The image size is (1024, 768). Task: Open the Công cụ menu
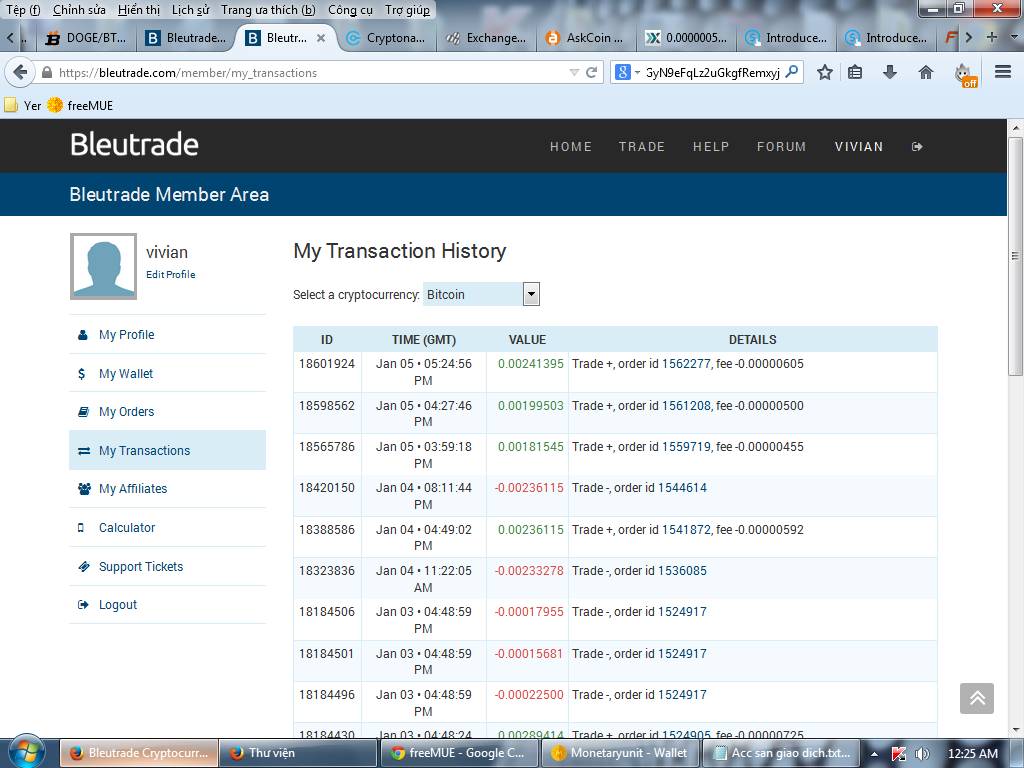(350, 10)
